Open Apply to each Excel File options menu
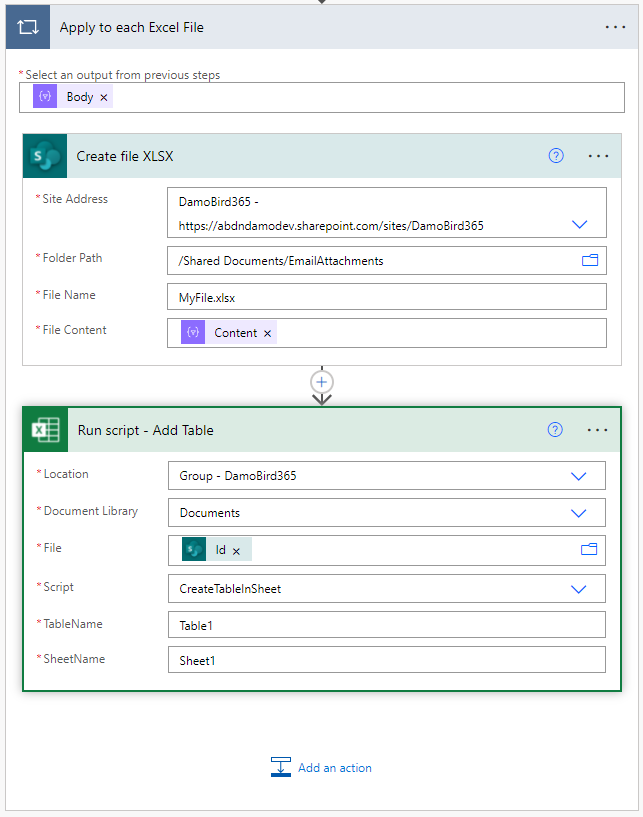This screenshot has height=817, width=643. pyautogui.click(x=615, y=27)
